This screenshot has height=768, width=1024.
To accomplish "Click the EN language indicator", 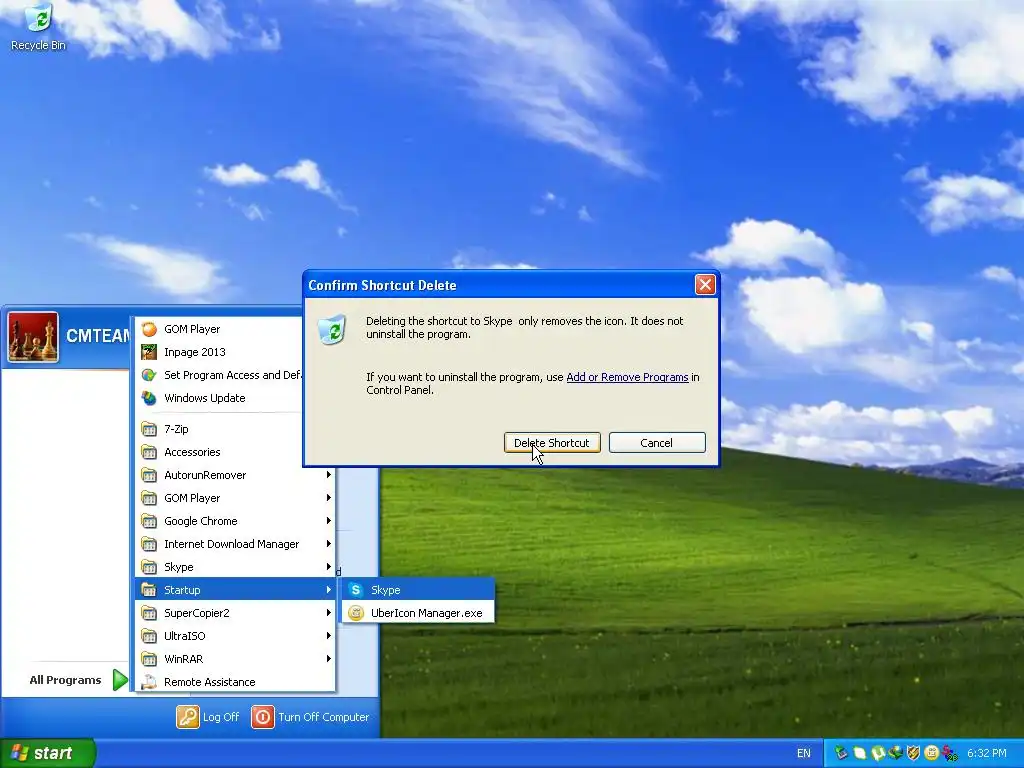I will click(803, 754).
